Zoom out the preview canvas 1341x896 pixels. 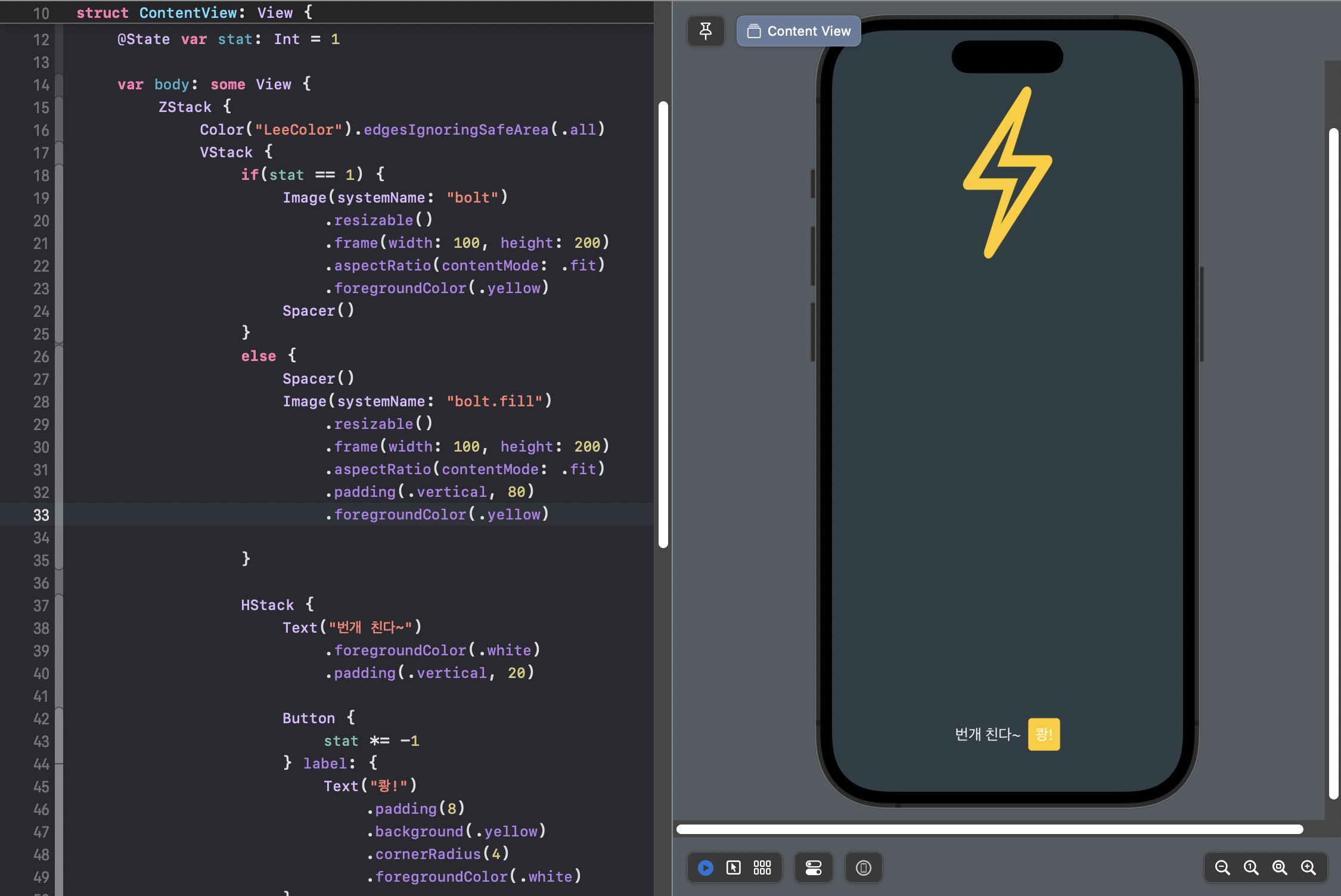[1222, 867]
